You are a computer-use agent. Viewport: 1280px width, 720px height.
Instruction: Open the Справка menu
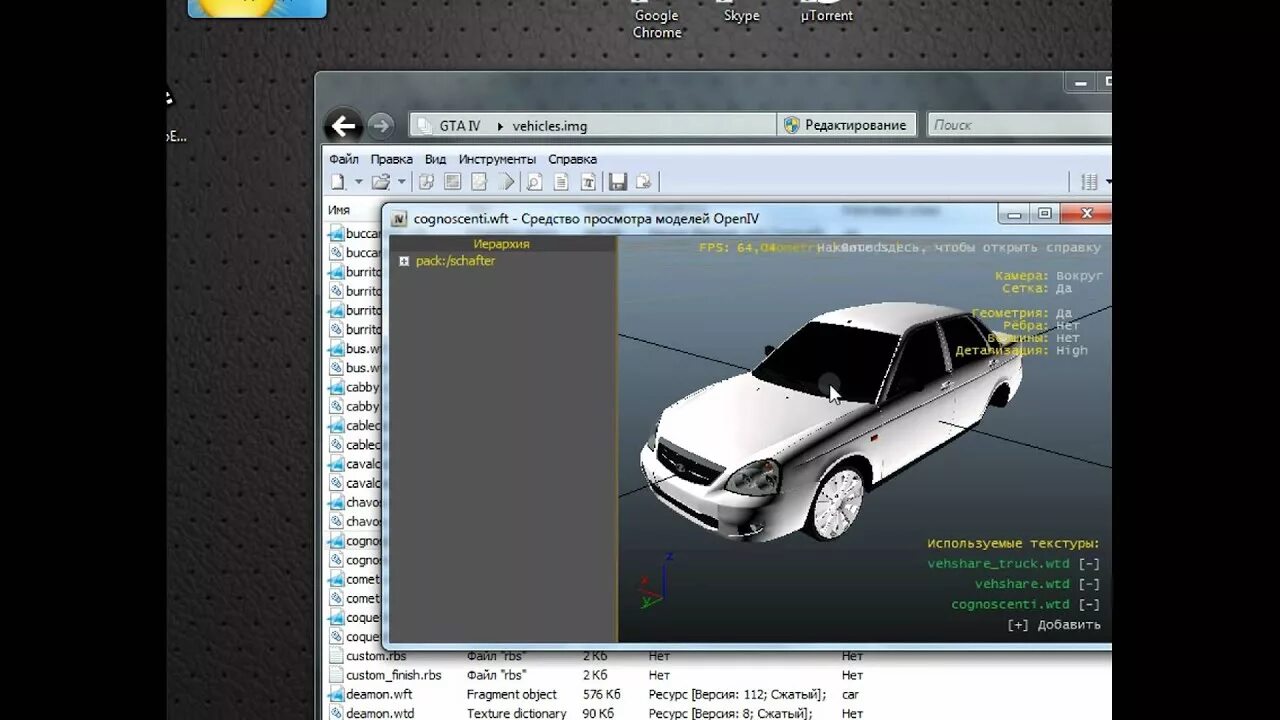[572, 159]
